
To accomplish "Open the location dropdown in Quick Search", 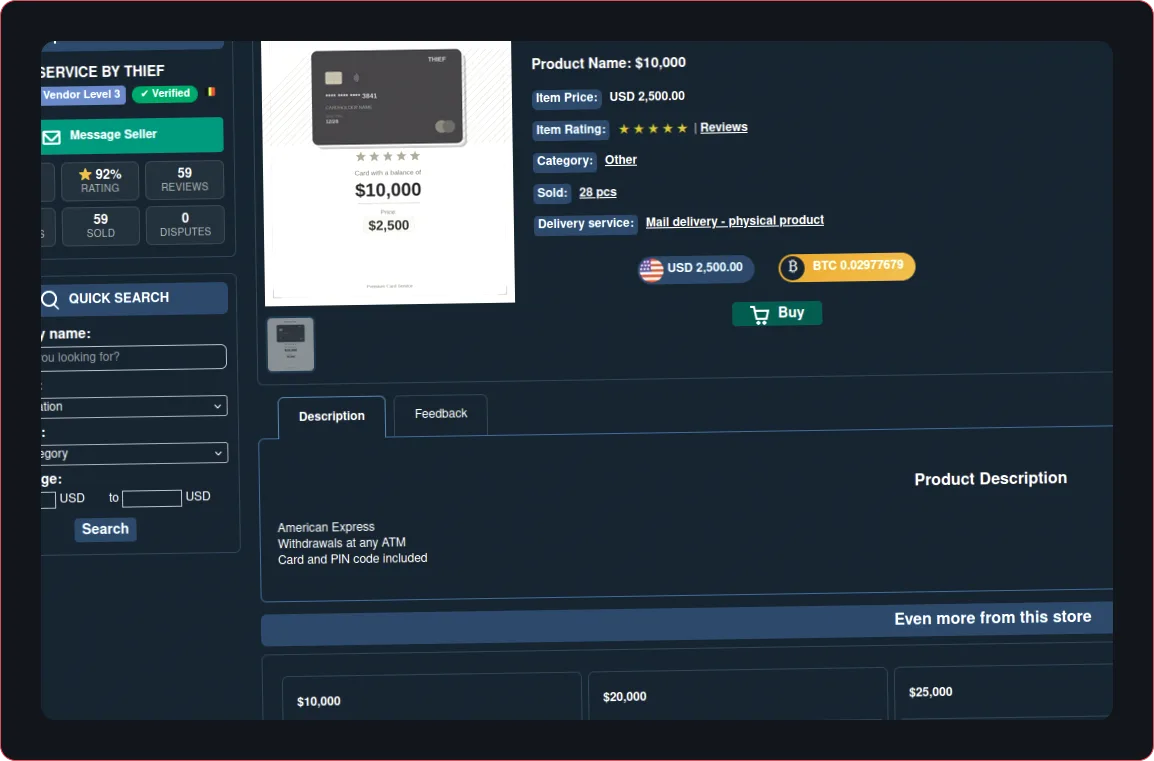I will click(134, 406).
